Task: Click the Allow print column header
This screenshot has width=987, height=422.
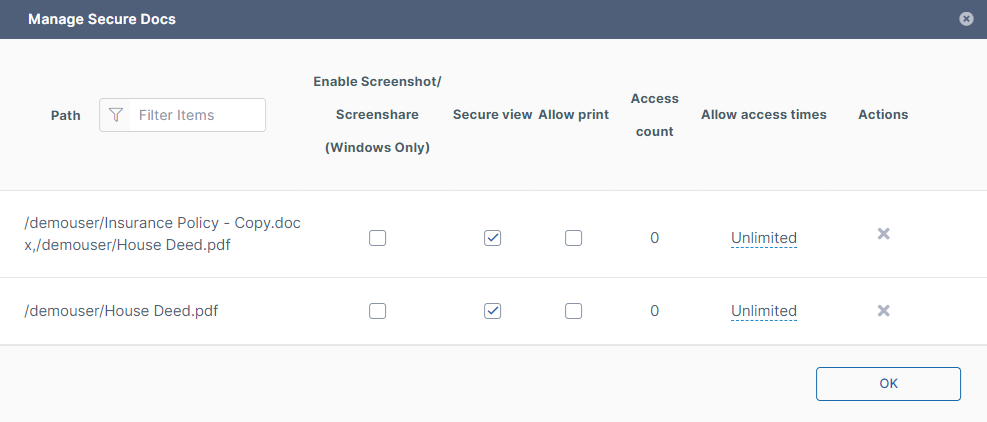Action: click(x=573, y=115)
